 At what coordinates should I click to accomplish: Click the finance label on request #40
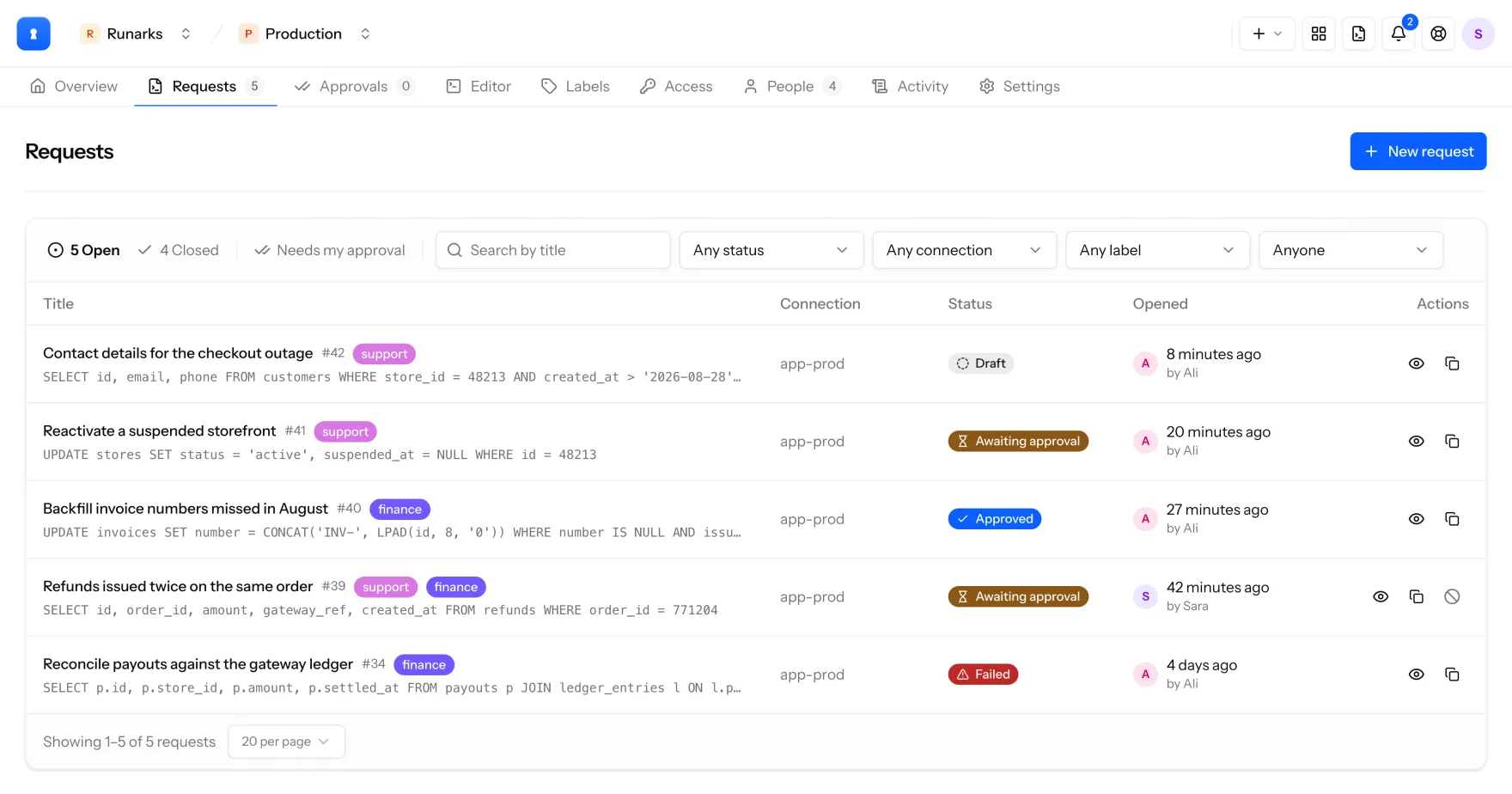(400, 510)
